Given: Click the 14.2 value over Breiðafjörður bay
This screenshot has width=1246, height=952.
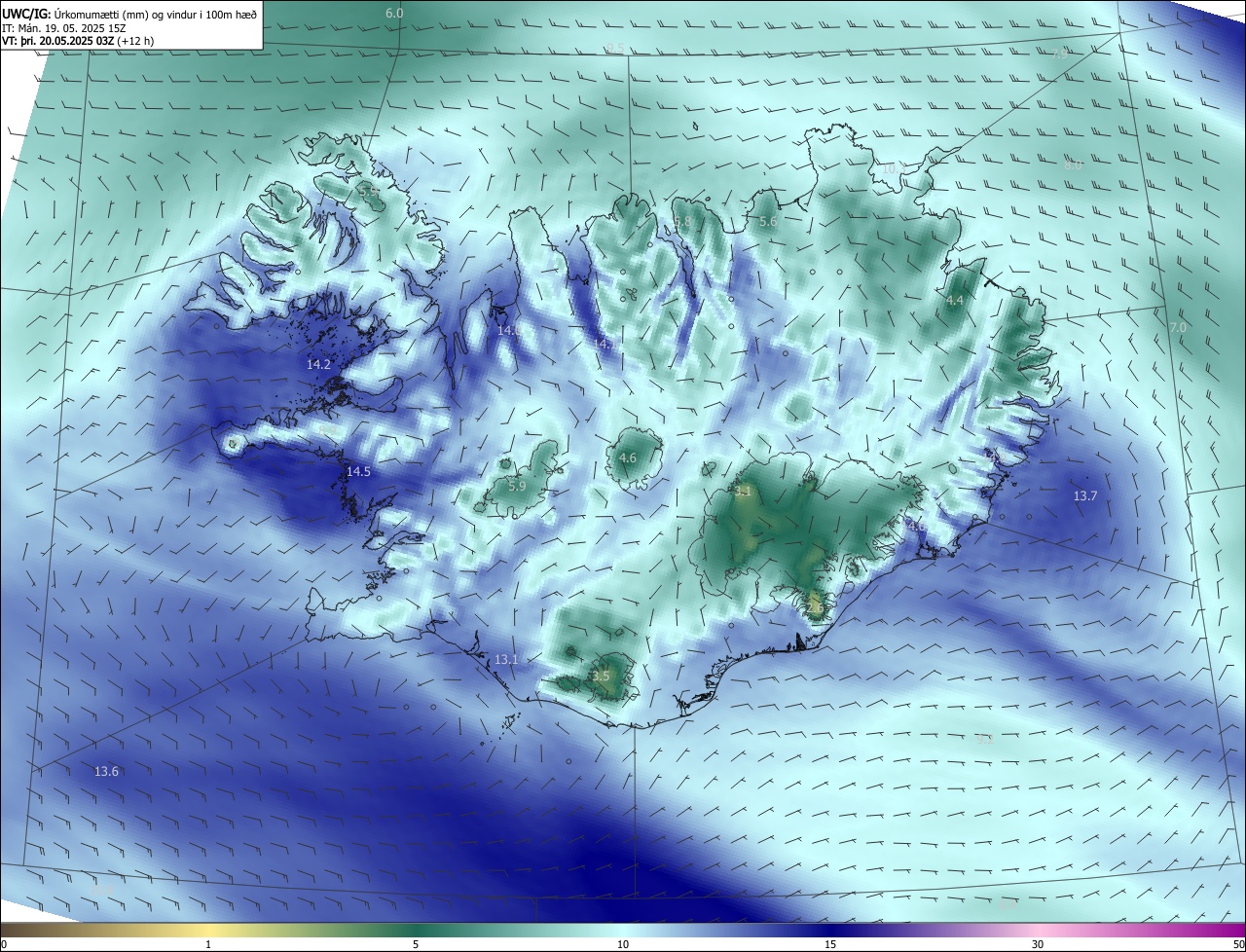Looking at the screenshot, I should [318, 364].
